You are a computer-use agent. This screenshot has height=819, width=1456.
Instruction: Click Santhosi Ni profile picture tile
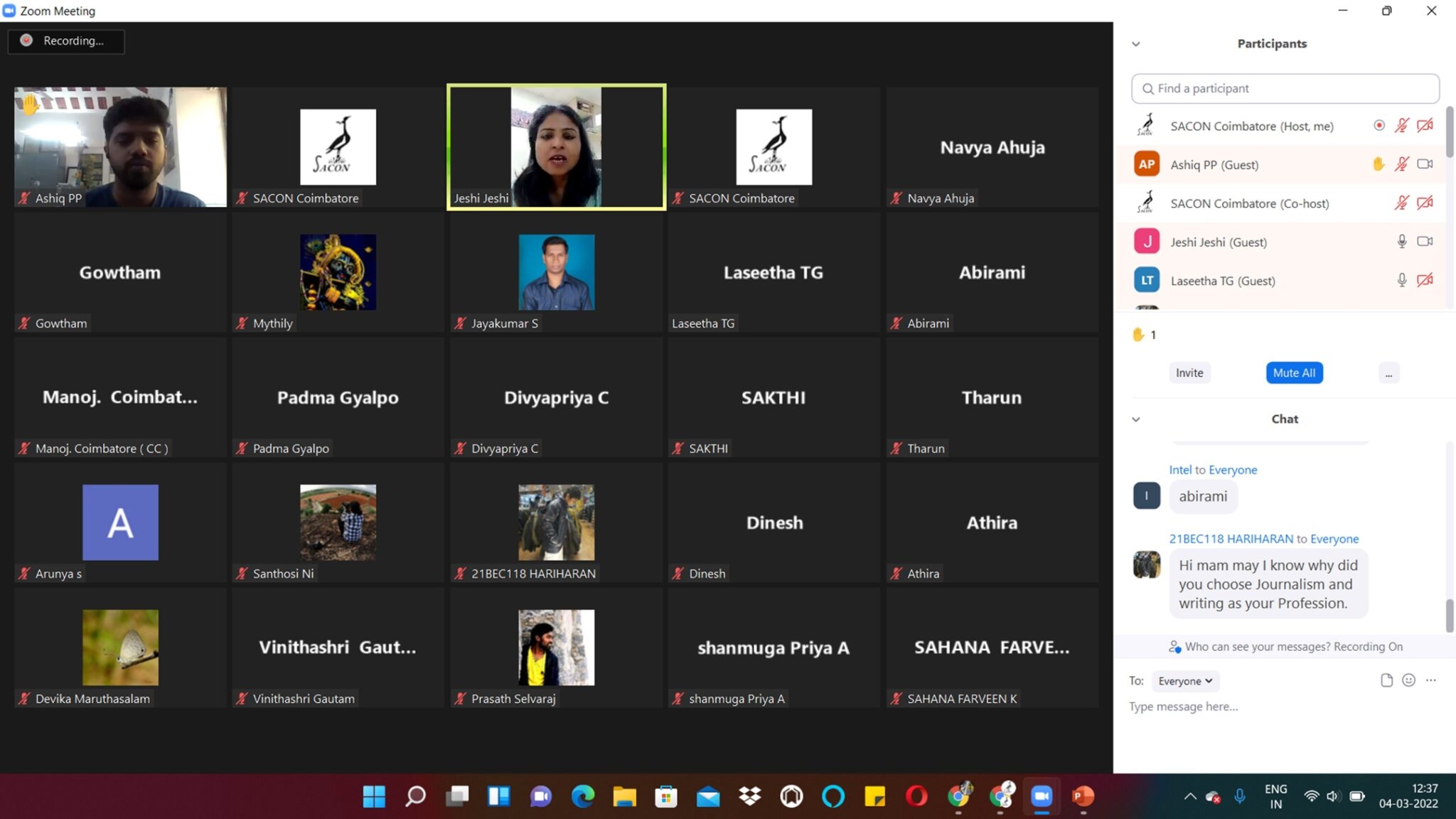pos(338,523)
